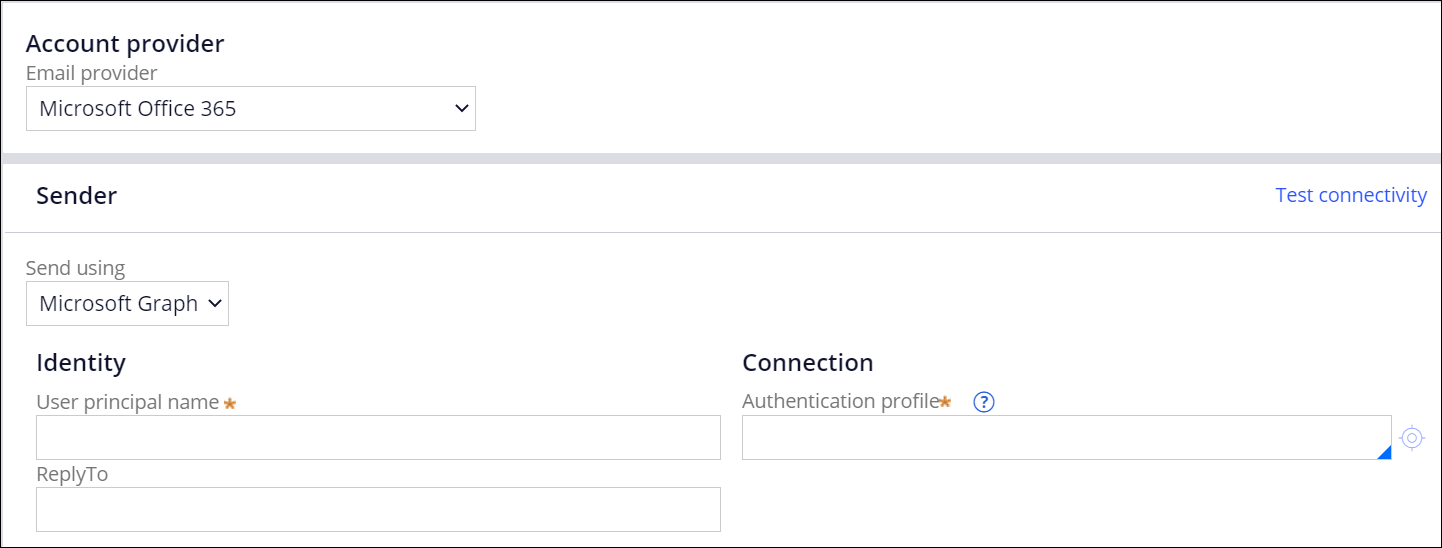Click the required asterisk by User principal name
The width and height of the screenshot is (1442, 548).
[230, 403]
